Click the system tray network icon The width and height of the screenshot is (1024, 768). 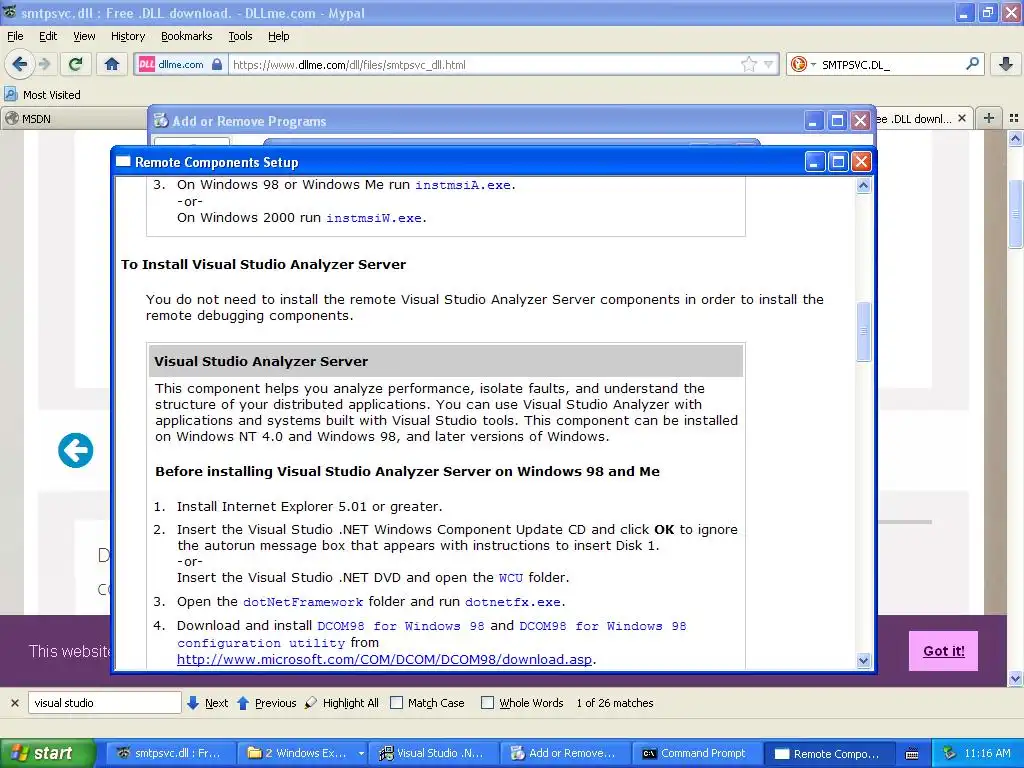click(950, 753)
